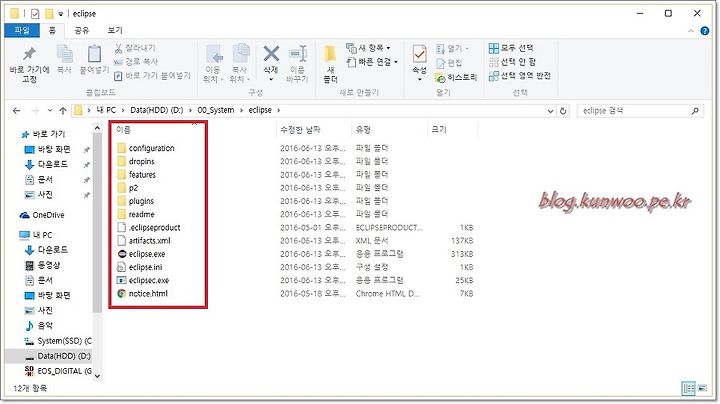Click the Up one level arrow
Screen dimensions: 720x404
click(63, 111)
